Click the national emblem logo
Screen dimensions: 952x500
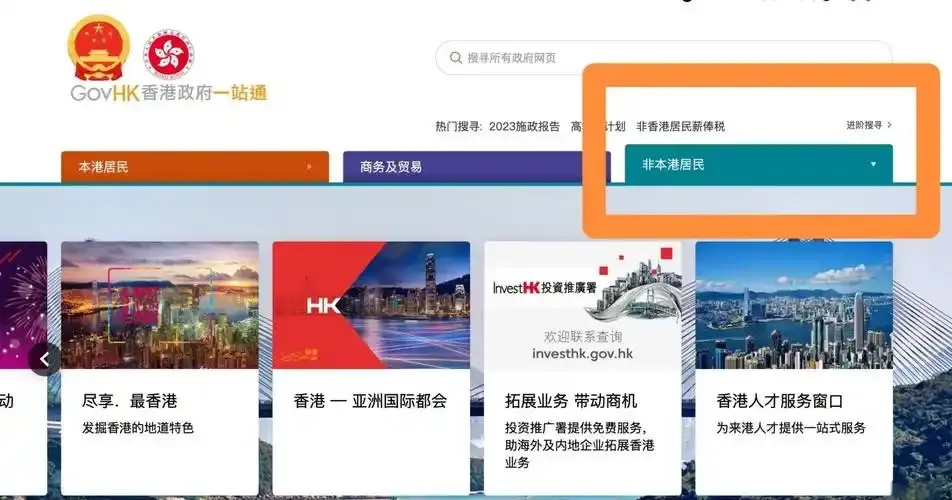click(x=98, y=49)
